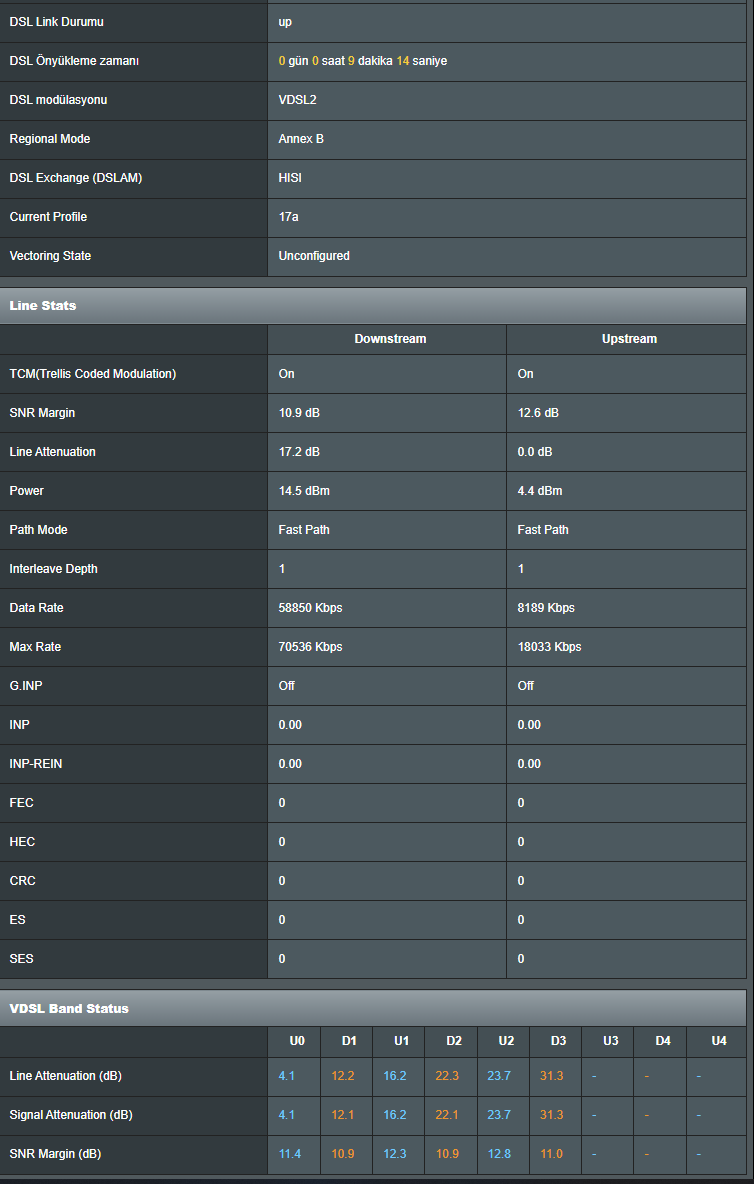Image resolution: width=754 pixels, height=1184 pixels.
Task: Click the DSL Exchange value HISI
Action: coord(290,178)
